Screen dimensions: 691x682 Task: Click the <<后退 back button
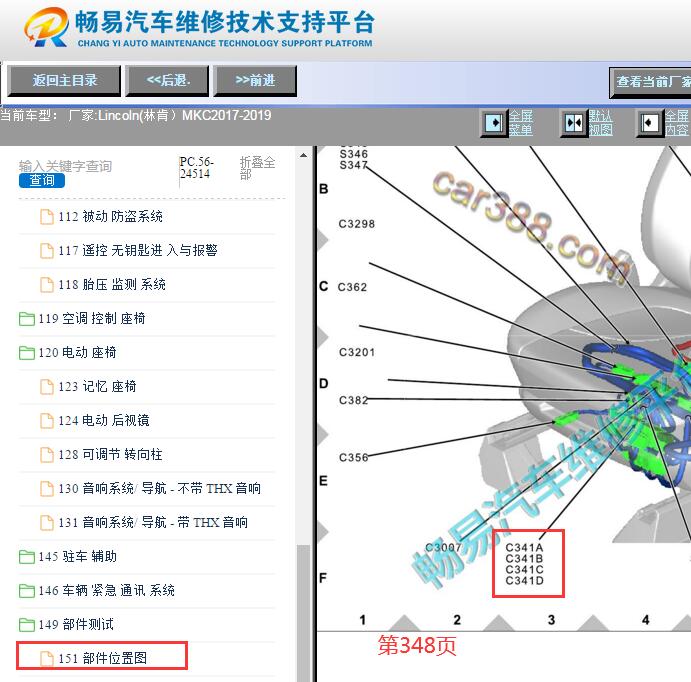[x=167, y=81]
